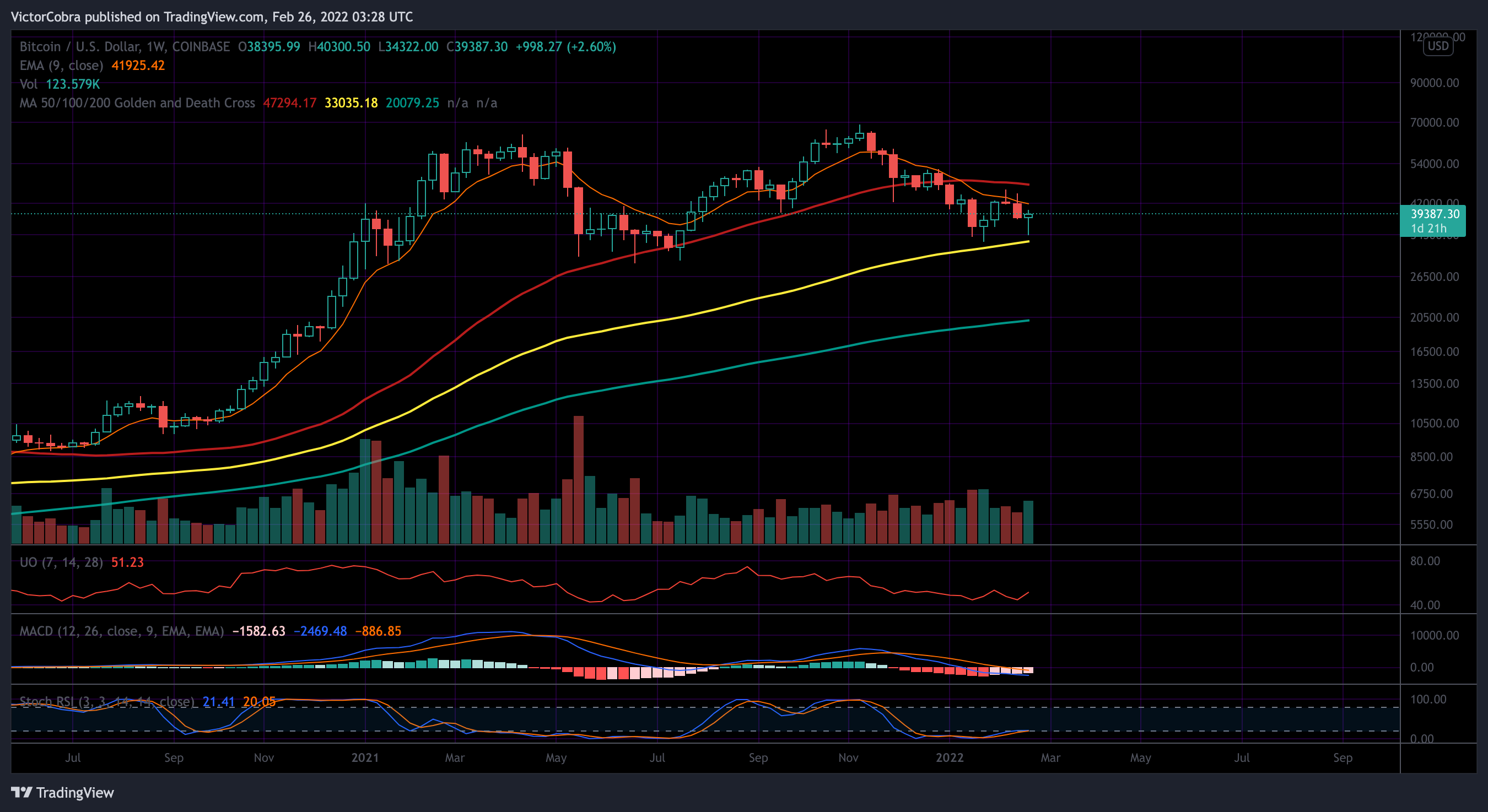Image resolution: width=1488 pixels, height=812 pixels.
Task: Click the MACD histogram value -1582.63
Action: pos(259,631)
